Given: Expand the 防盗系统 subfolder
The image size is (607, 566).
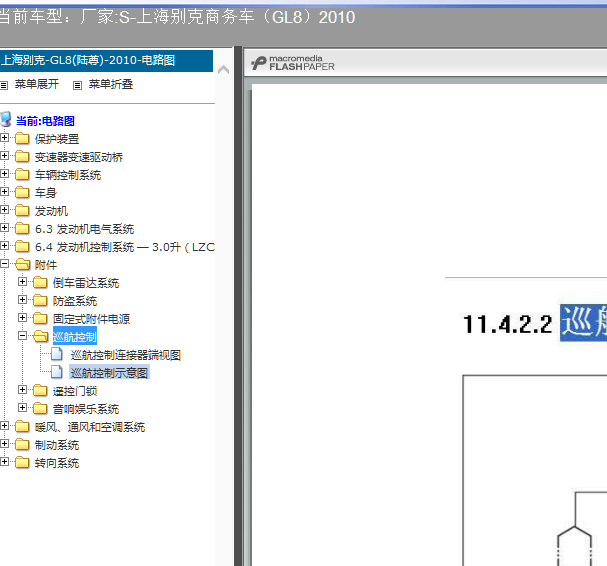Looking at the screenshot, I should [x=22, y=300].
